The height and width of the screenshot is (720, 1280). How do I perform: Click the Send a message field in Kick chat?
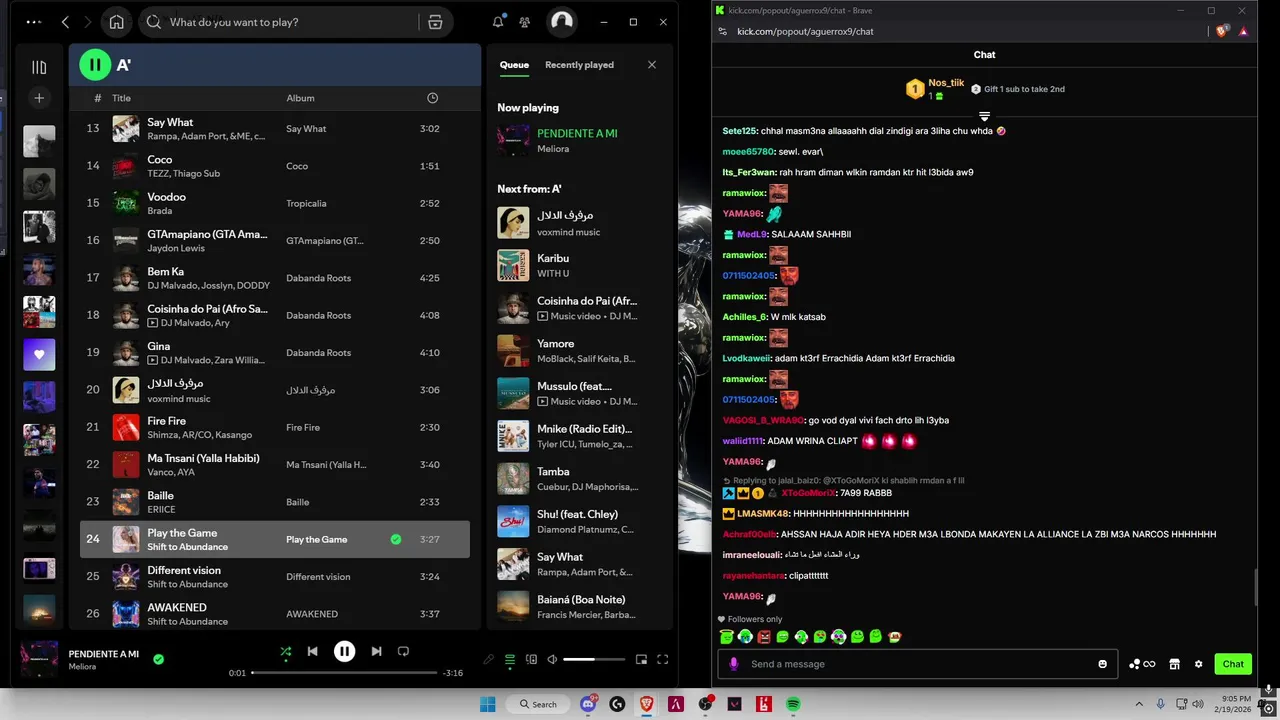pyautogui.click(x=920, y=664)
